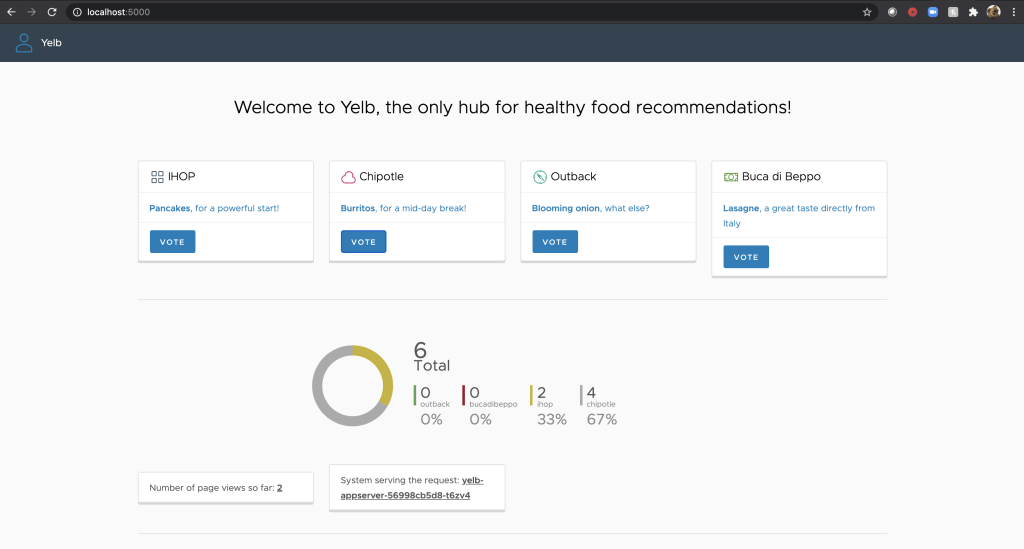Image resolution: width=1024 pixels, height=549 pixels.
Task: Vote for Chipotle
Action: click(x=363, y=242)
